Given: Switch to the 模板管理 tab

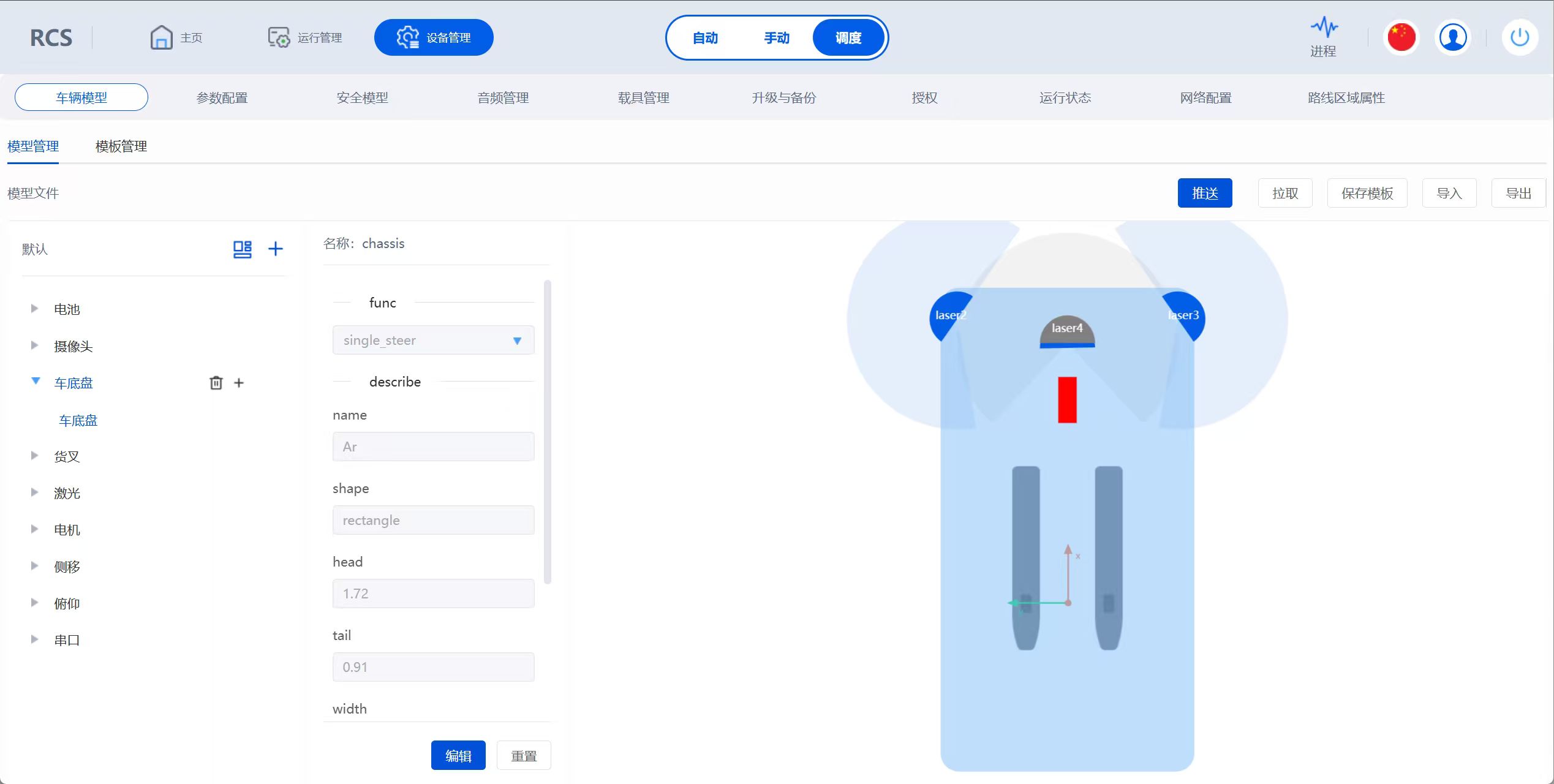Looking at the screenshot, I should coord(121,146).
